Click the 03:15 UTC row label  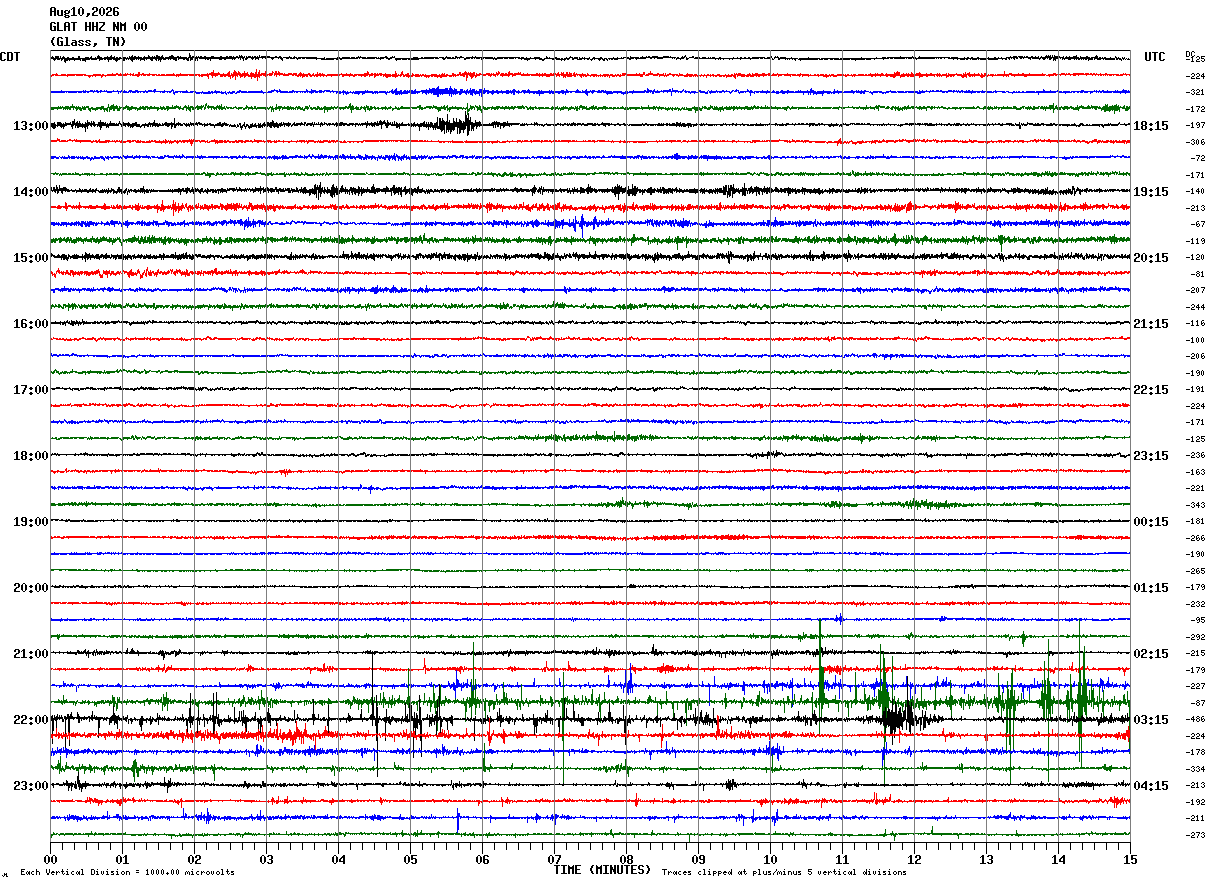(1151, 720)
